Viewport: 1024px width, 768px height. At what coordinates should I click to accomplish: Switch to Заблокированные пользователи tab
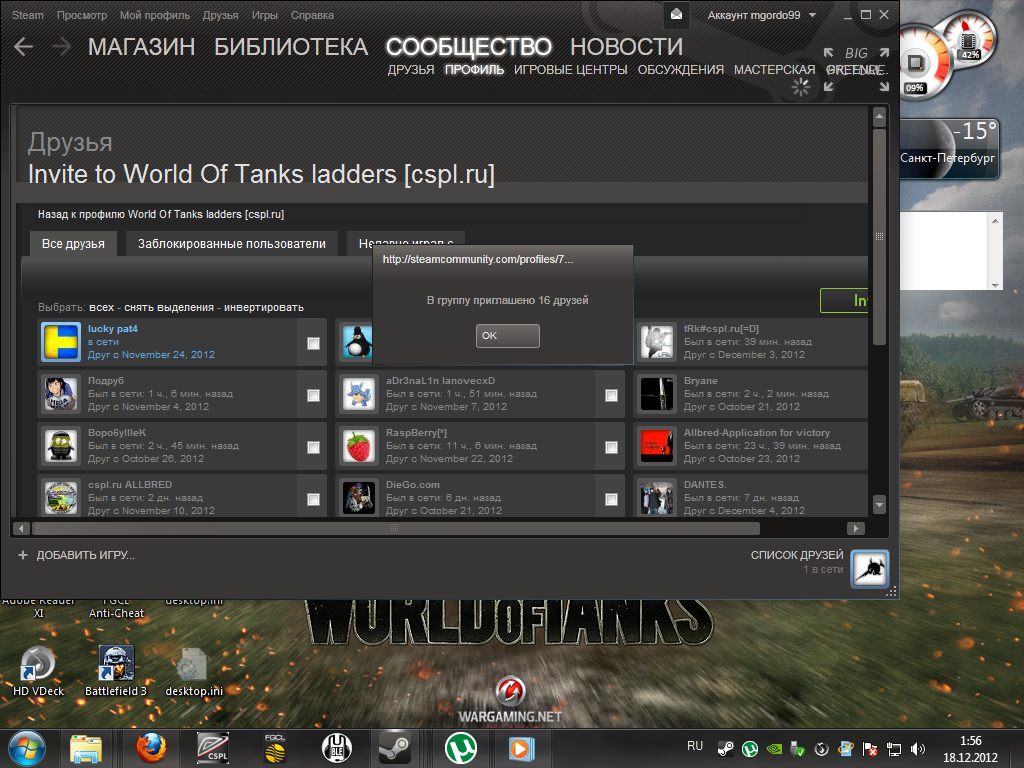pos(232,244)
